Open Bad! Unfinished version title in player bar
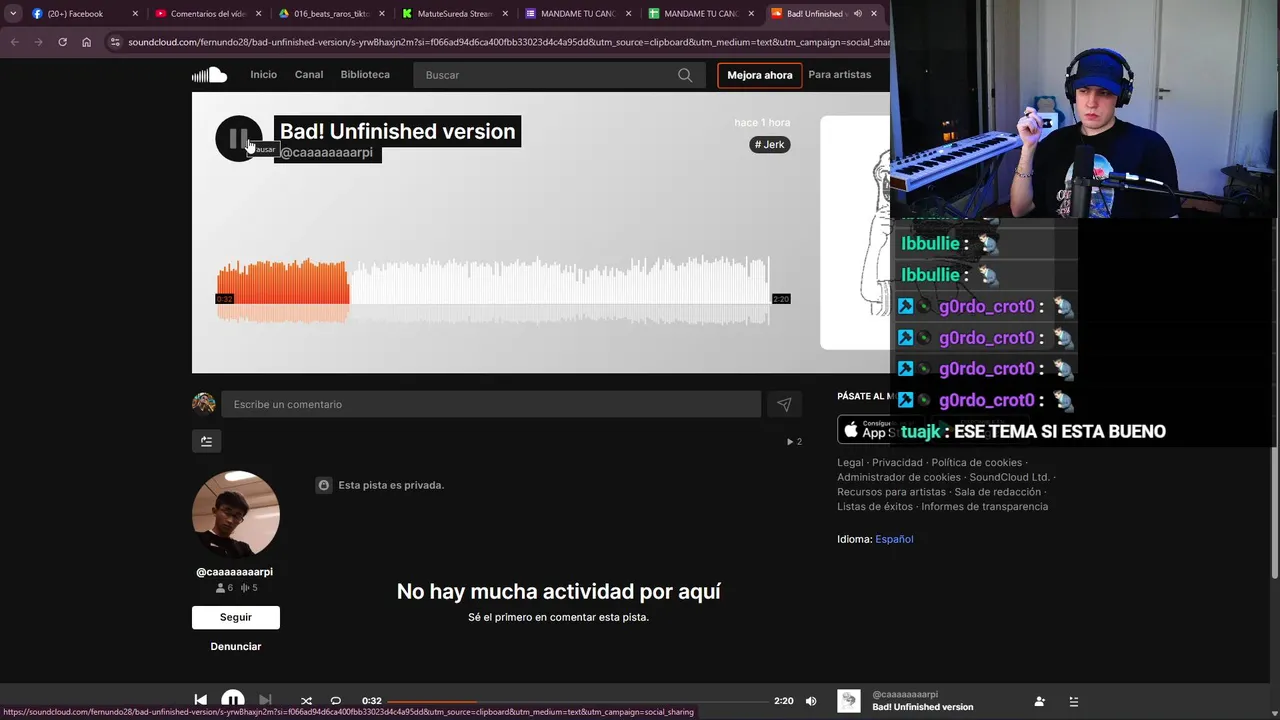This screenshot has height=720, width=1280. (x=922, y=707)
